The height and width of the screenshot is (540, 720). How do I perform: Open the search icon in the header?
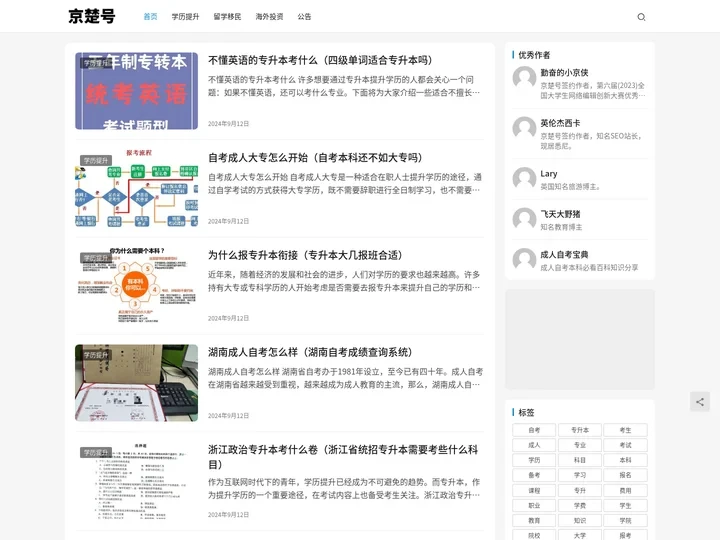[641, 17]
